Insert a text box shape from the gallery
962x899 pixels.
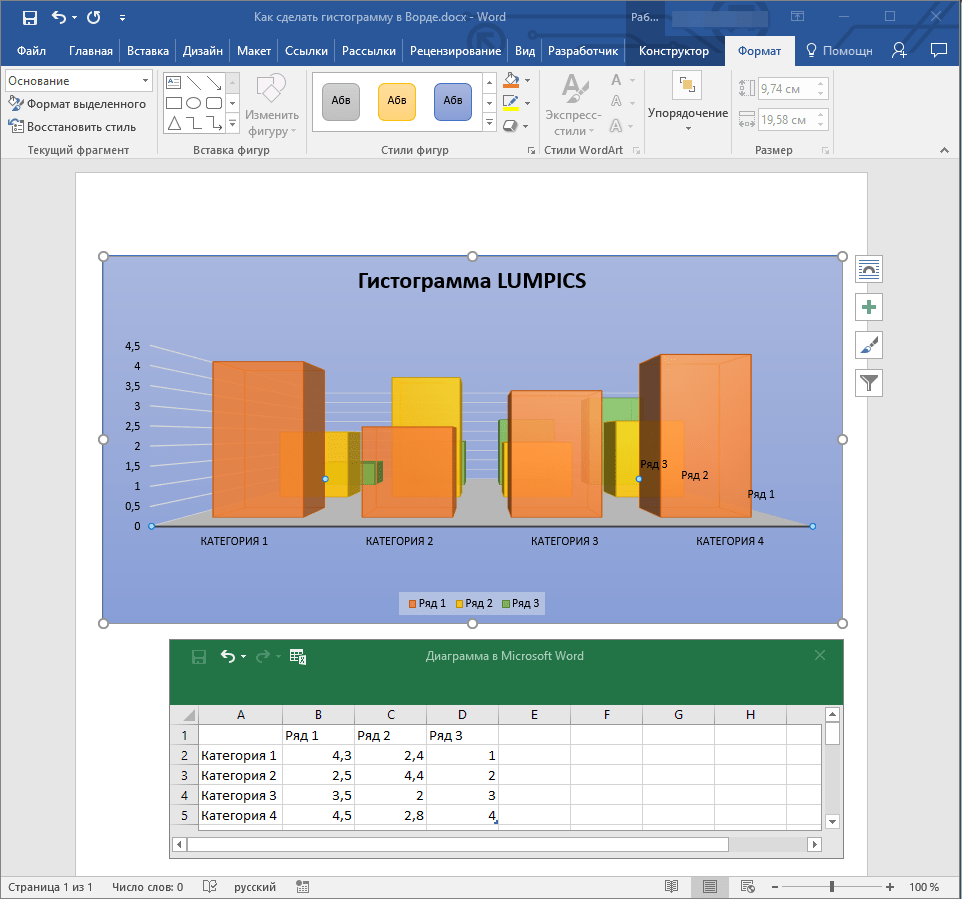pos(173,82)
